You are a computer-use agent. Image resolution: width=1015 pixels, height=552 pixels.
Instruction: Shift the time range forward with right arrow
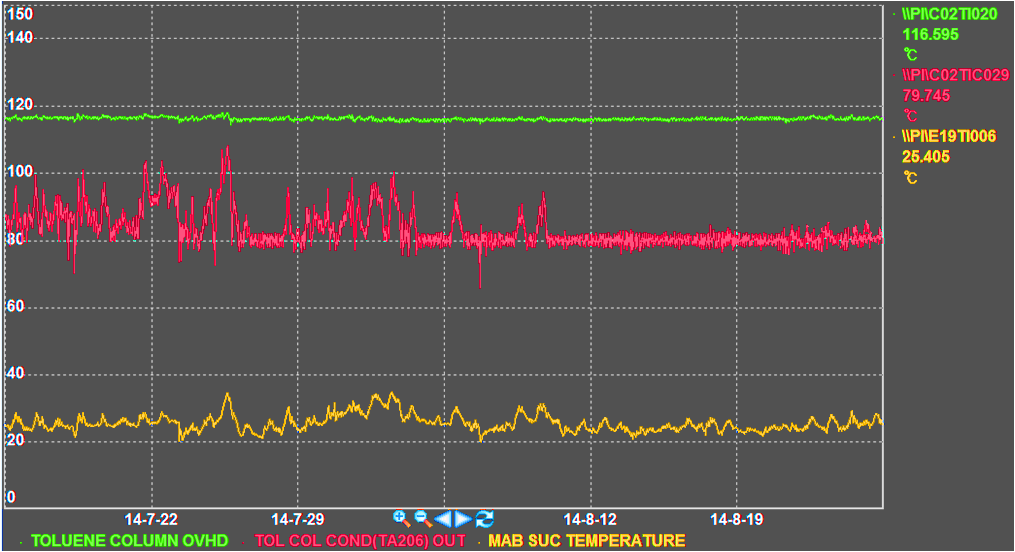tap(463, 518)
